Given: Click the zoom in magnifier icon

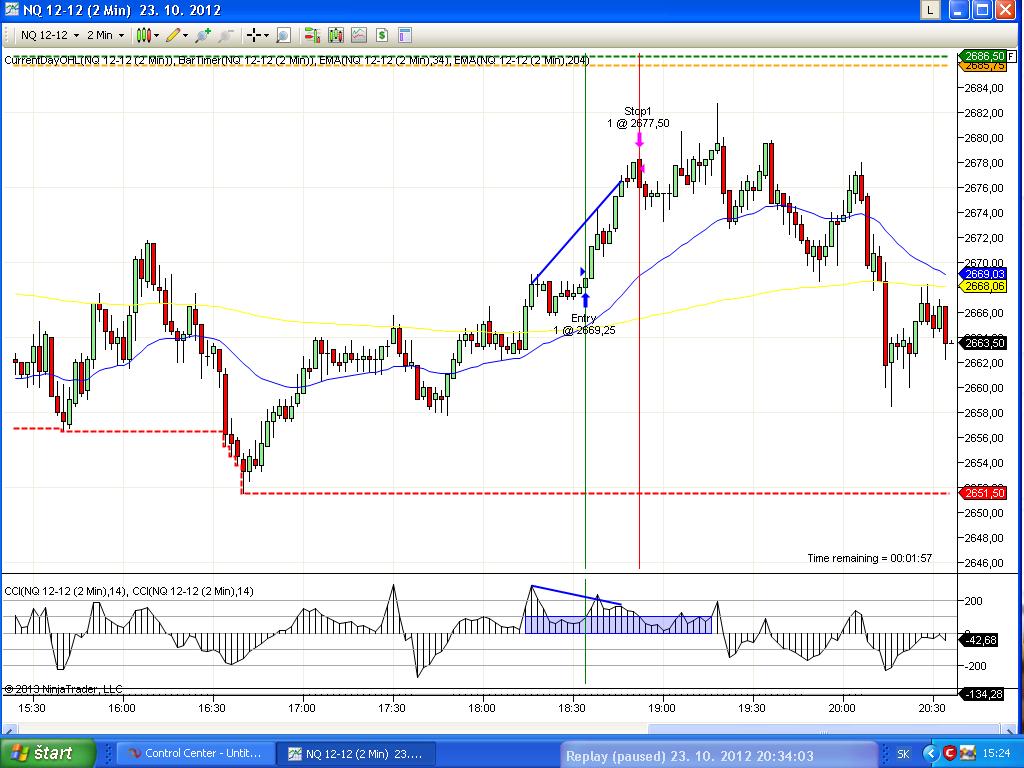Looking at the screenshot, I should 203,35.
